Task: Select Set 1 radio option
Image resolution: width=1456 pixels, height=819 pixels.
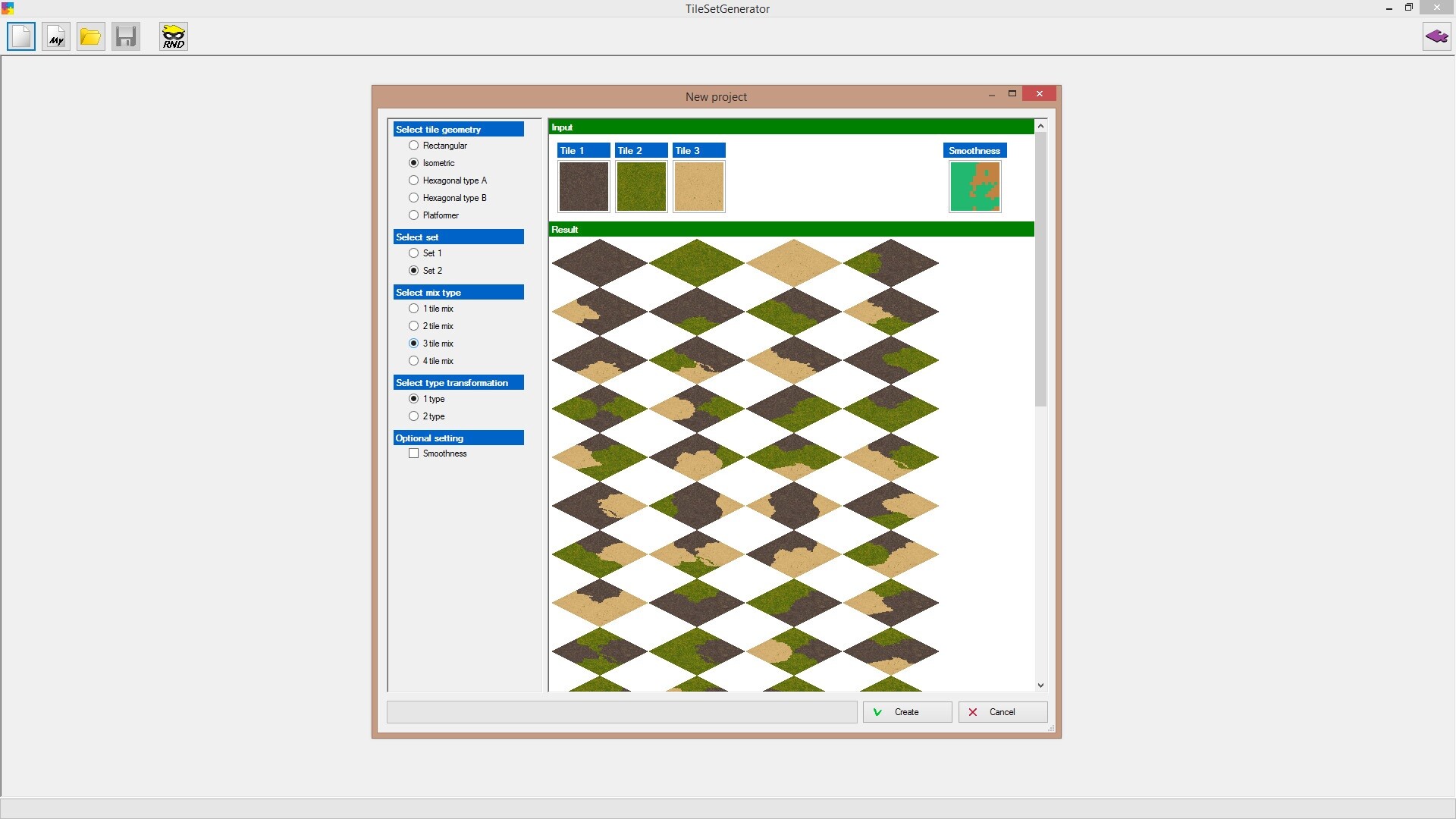Action: (414, 253)
